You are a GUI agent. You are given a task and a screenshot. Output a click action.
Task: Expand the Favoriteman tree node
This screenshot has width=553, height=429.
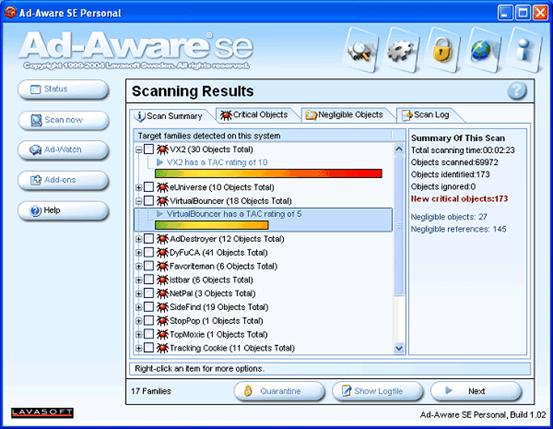[139, 267]
